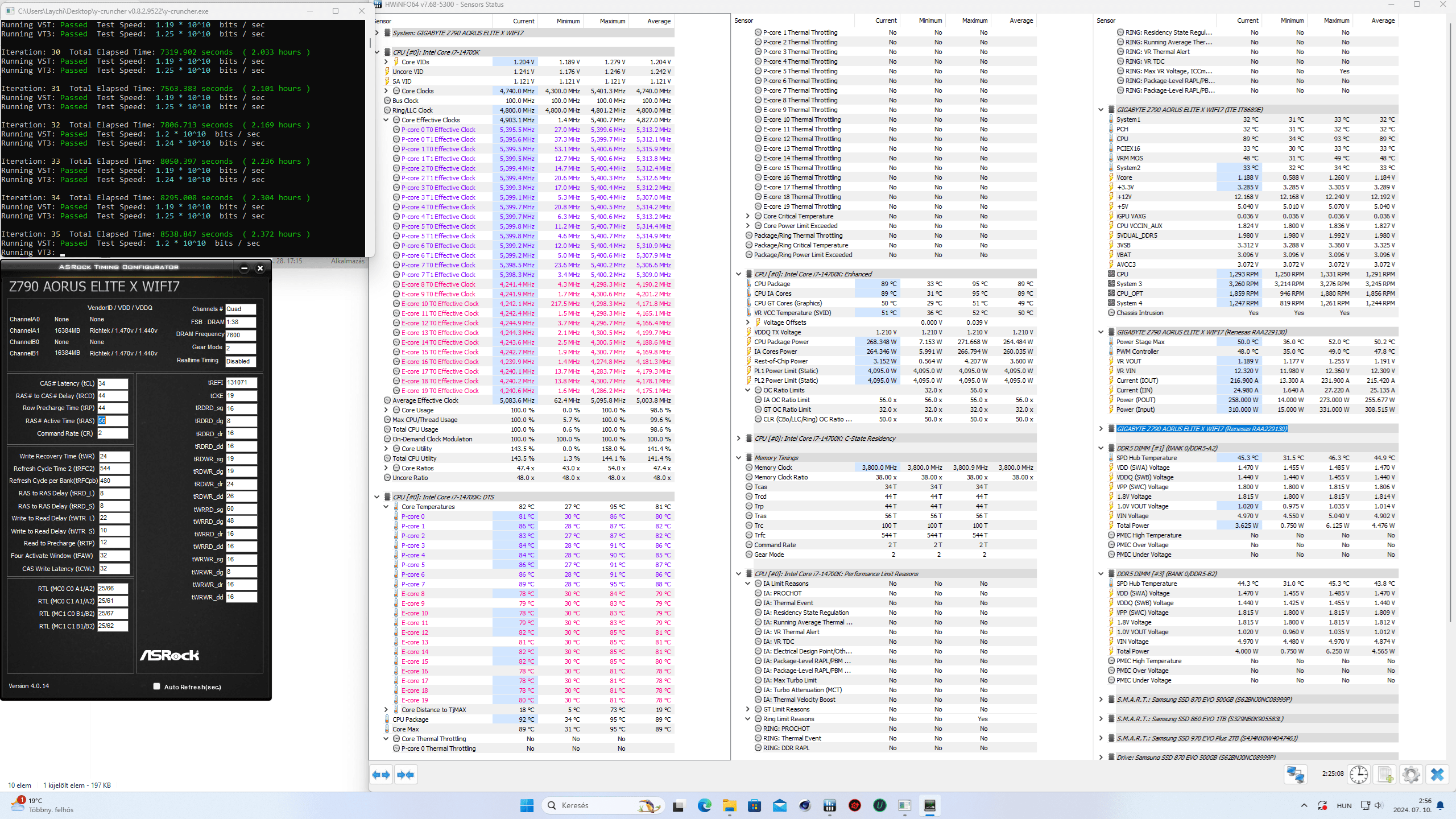Click the Average column header in third panel
Image resolution: width=1456 pixels, height=819 pixels.
pyautogui.click(x=1382, y=20)
